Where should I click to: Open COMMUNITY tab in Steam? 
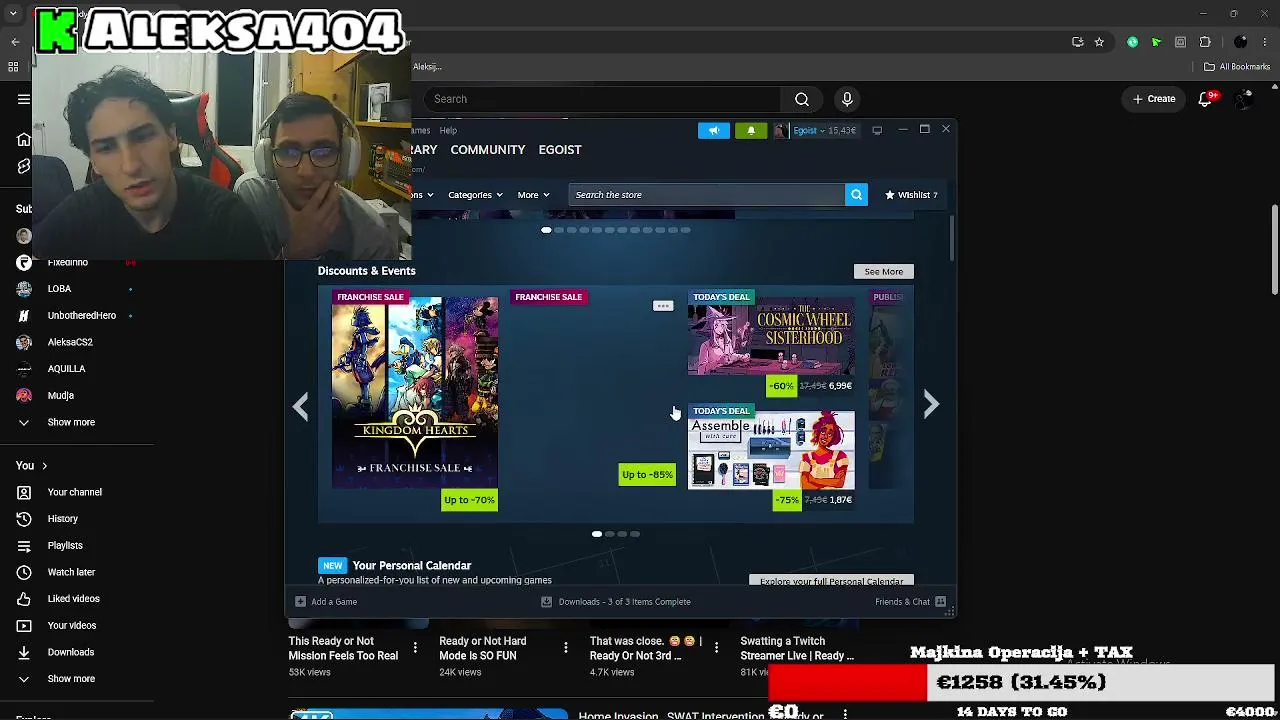point(488,150)
